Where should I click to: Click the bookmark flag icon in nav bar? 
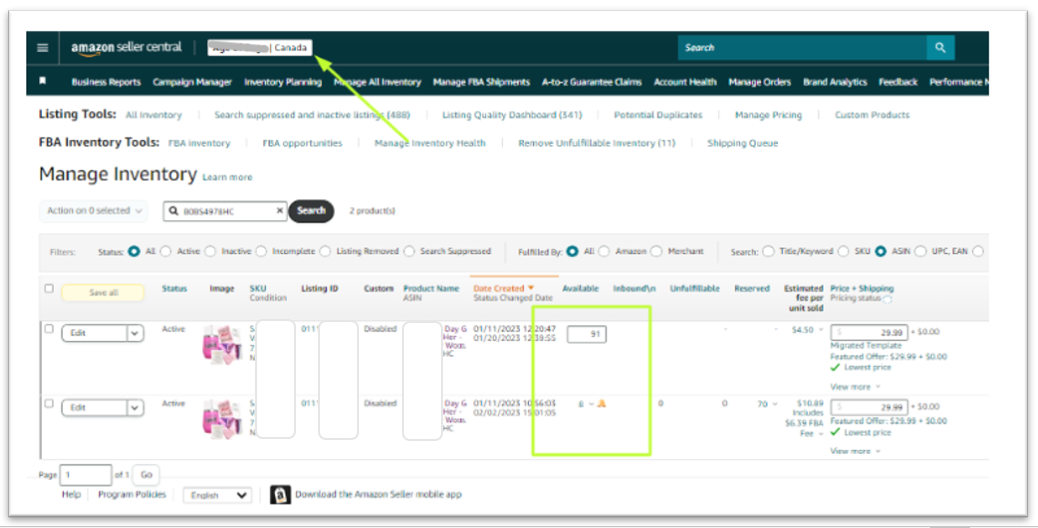42,81
